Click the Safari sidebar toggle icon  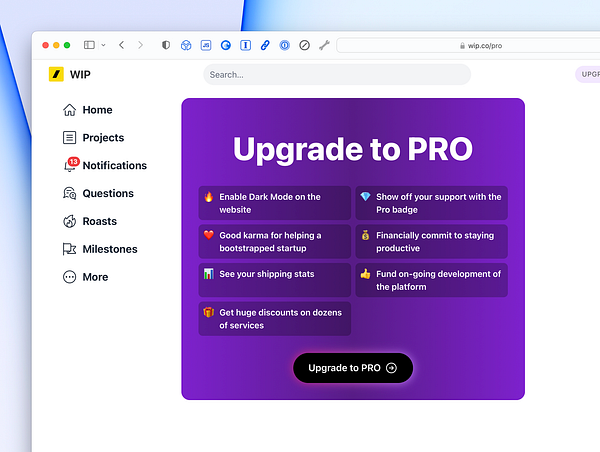point(89,45)
